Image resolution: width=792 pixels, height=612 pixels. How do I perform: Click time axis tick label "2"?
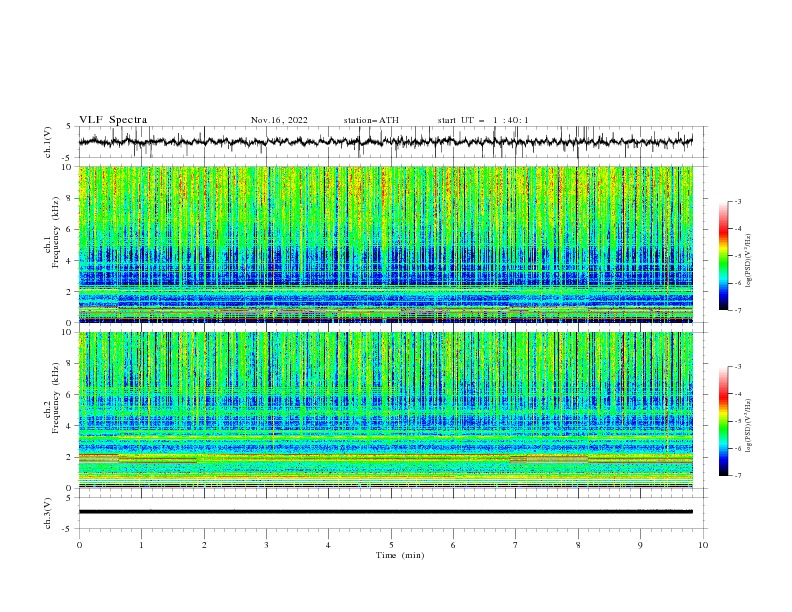coord(204,545)
